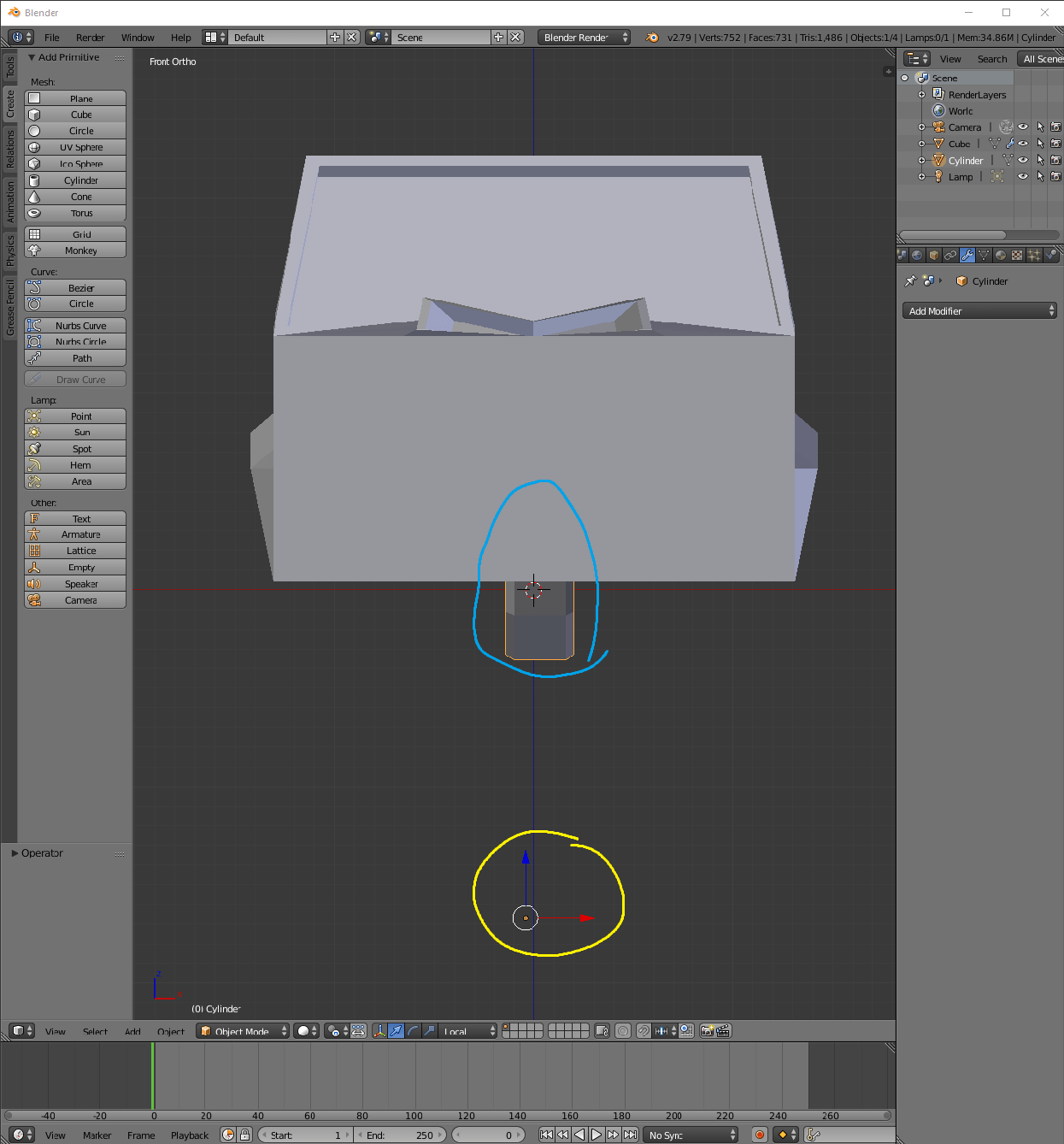Click the current frame number field
This screenshot has height=1144, width=1064.
pos(488,1135)
